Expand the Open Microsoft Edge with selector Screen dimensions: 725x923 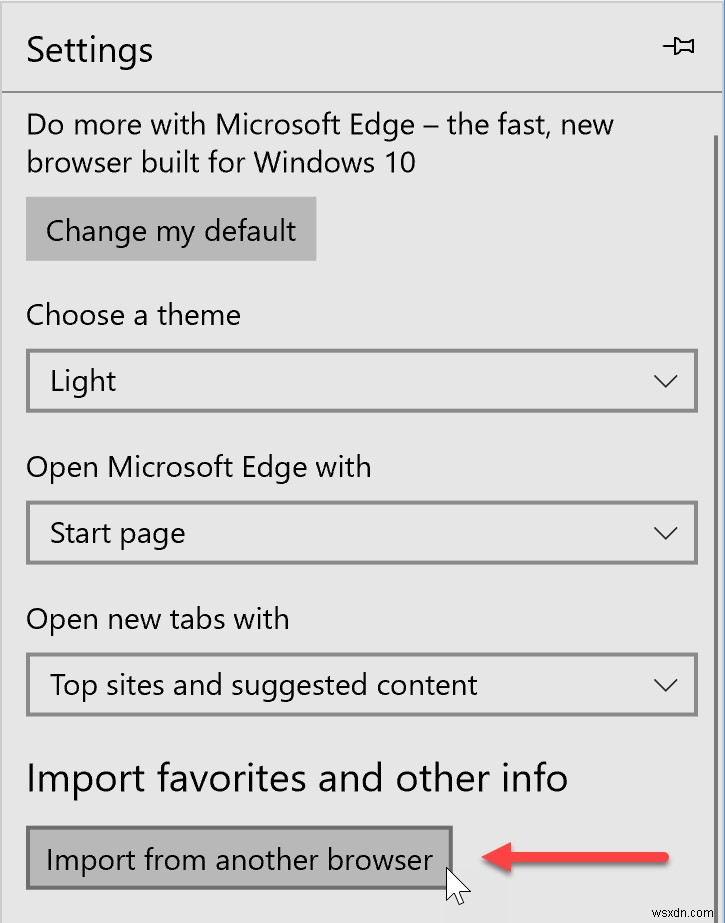click(360, 533)
